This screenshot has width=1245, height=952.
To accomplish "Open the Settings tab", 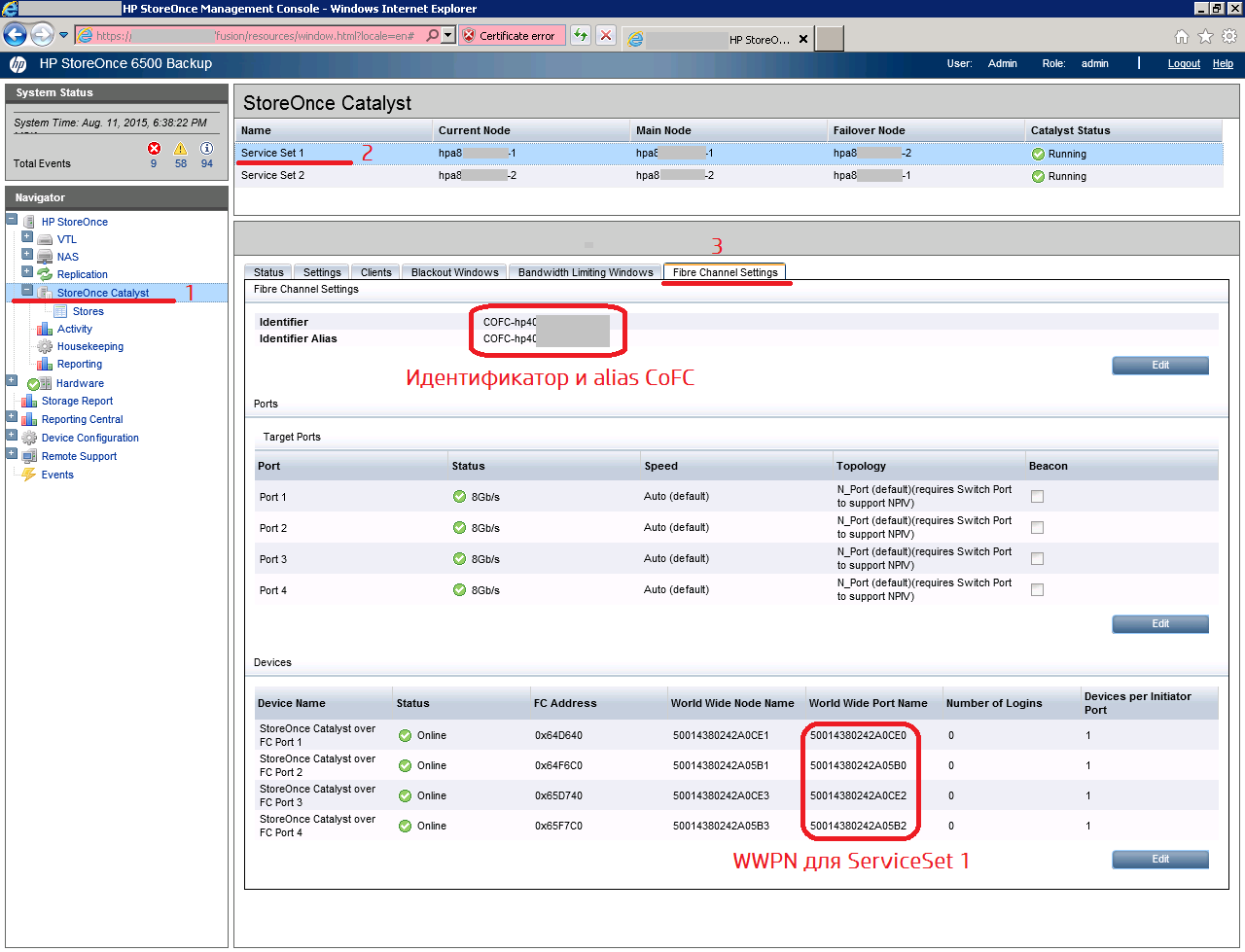I will pos(322,272).
